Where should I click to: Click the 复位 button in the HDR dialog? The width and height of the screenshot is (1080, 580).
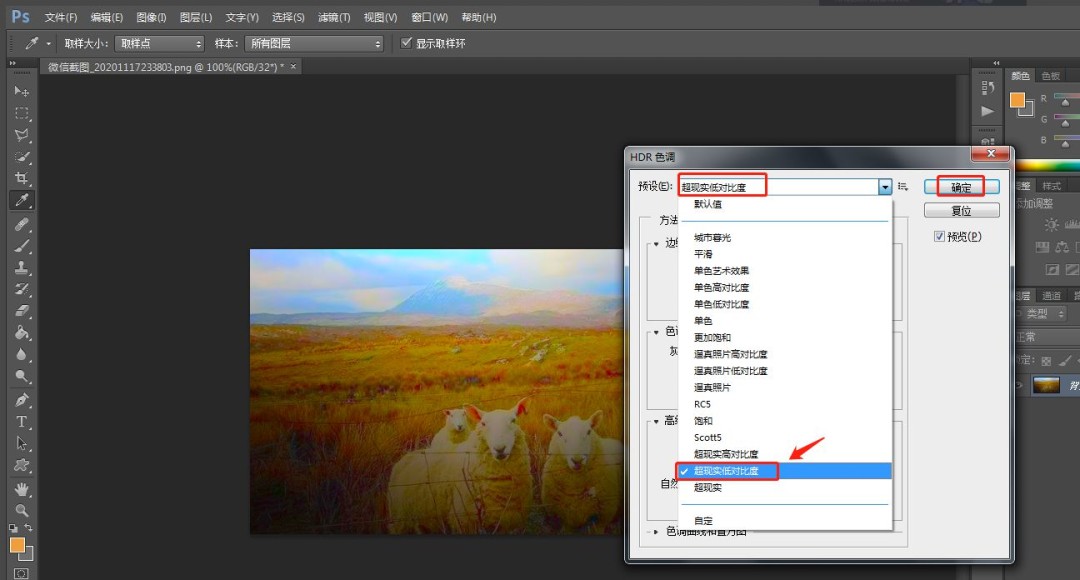click(x=961, y=211)
